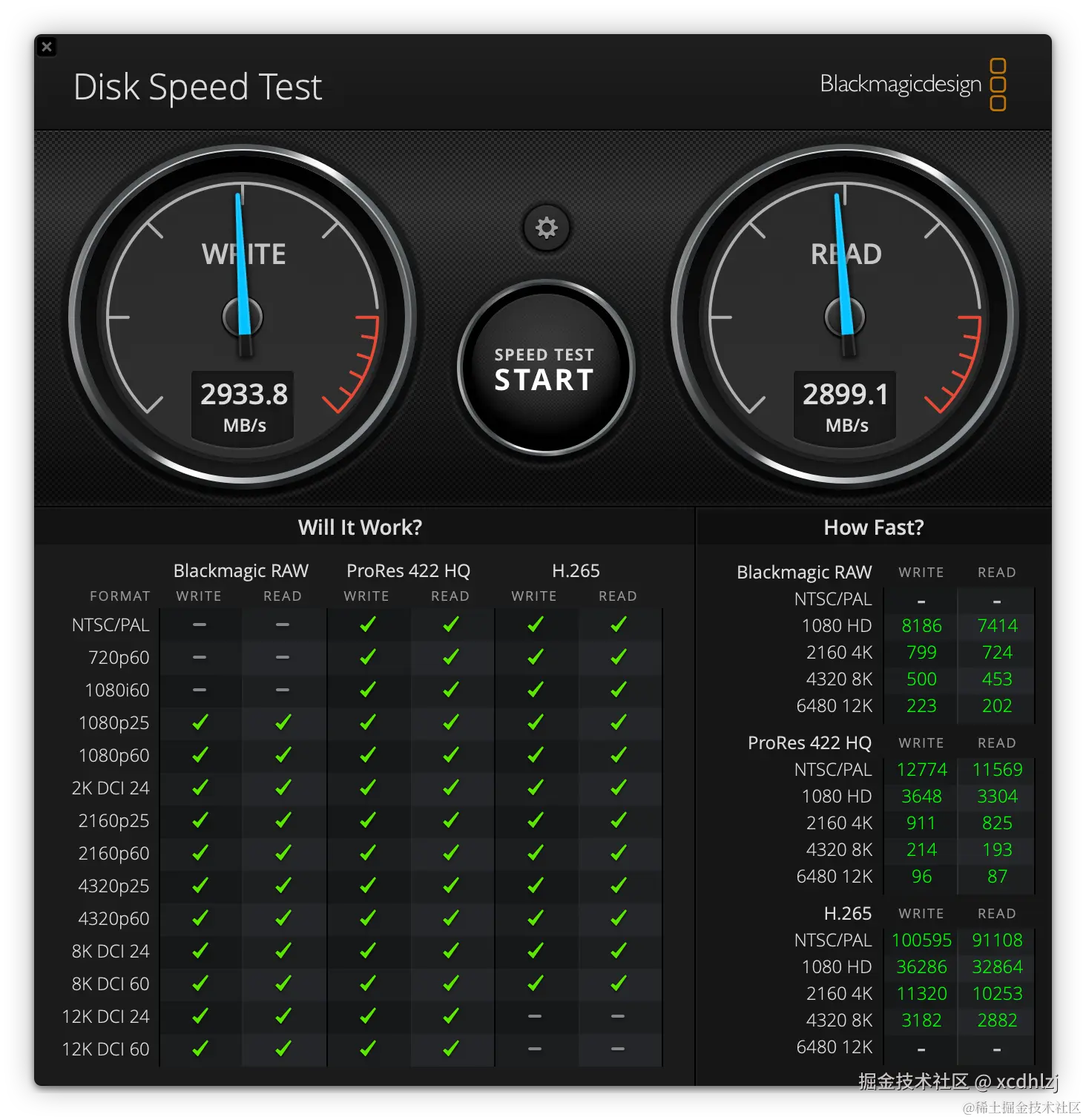Click the 10253 H.265 2160 4K read value
This screenshot has width=1086, height=1120.
[x=997, y=994]
